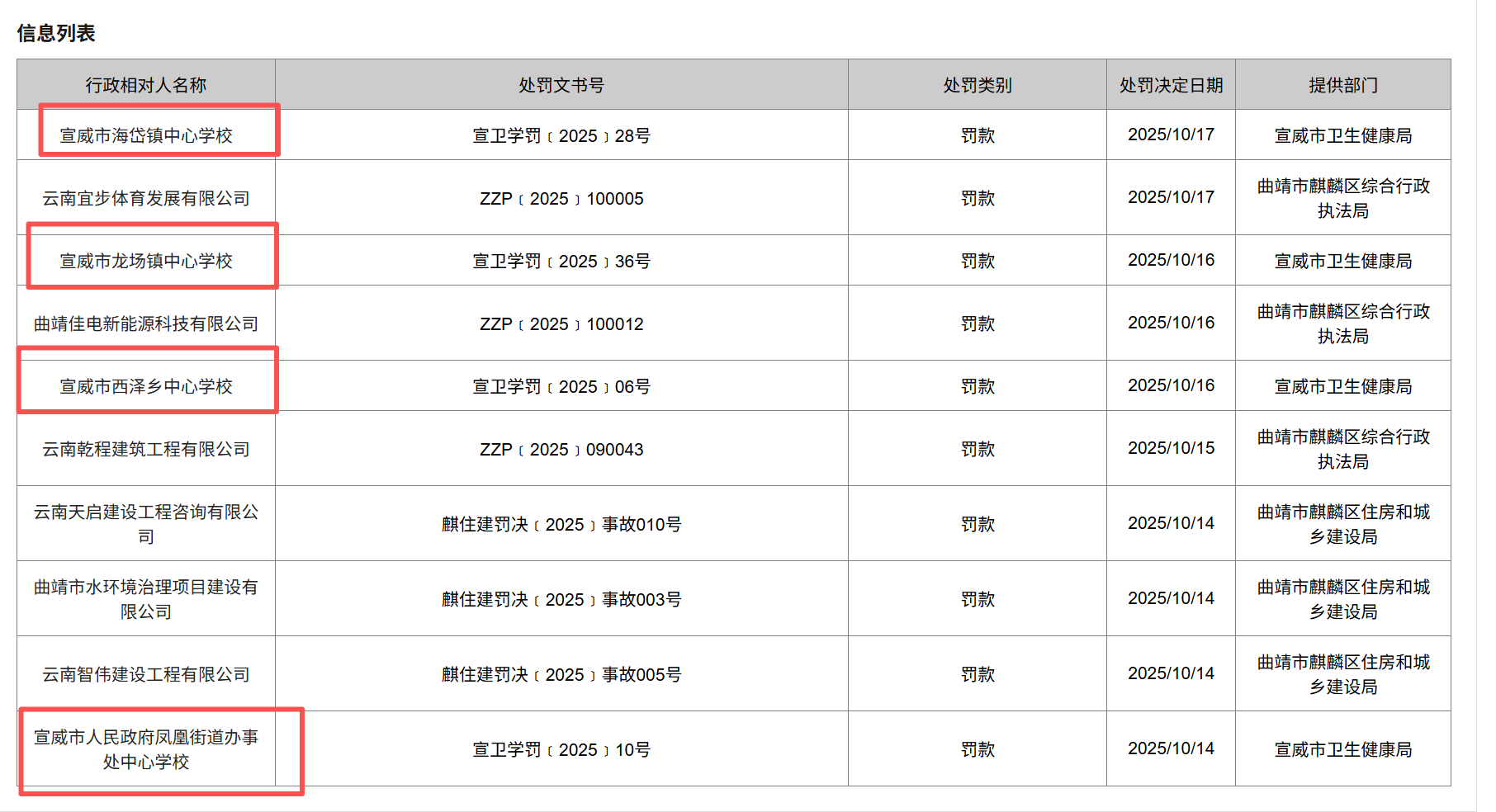Select 云南天启建设工程咨询有限公司 row name

tap(146, 523)
